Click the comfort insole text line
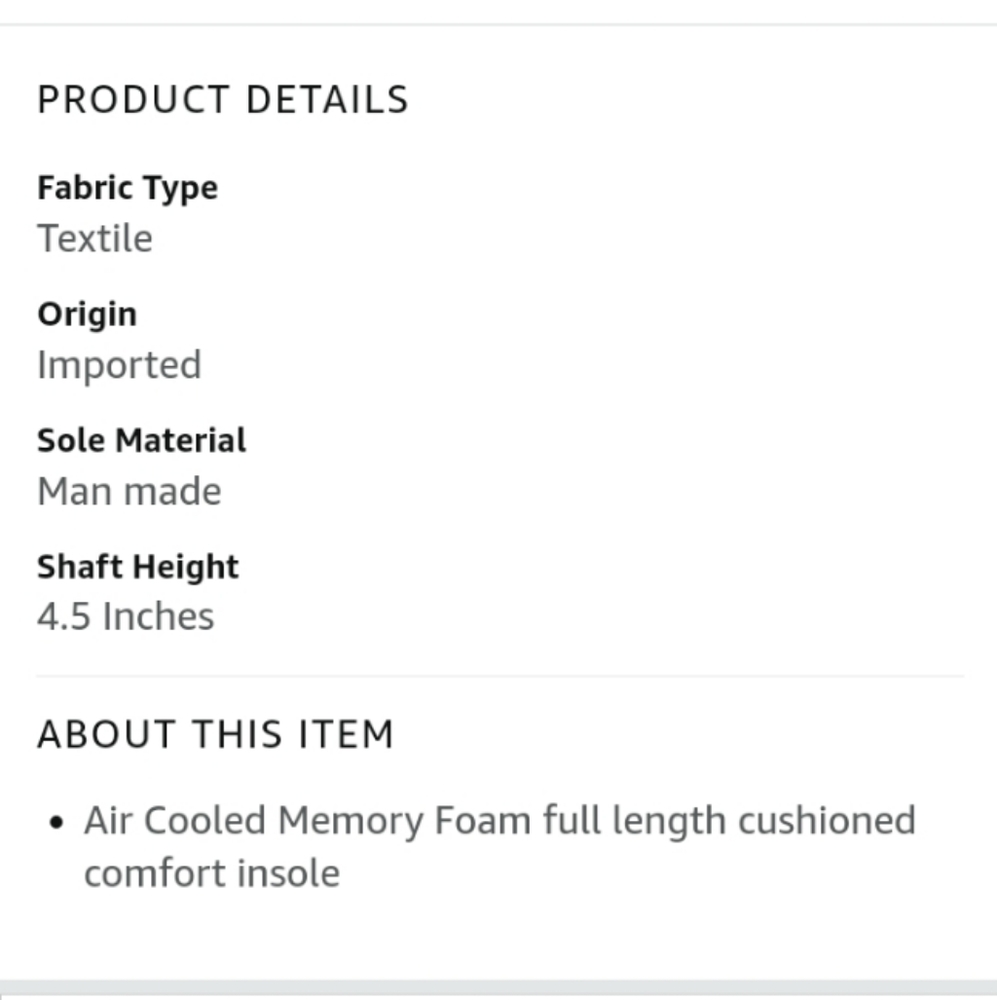Viewport: 997px width, 1000px height. click(212, 873)
